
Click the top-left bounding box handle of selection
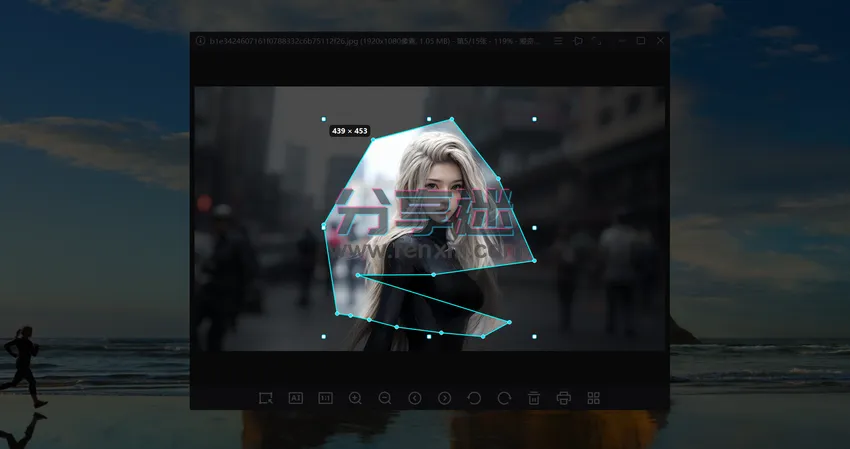324,119
